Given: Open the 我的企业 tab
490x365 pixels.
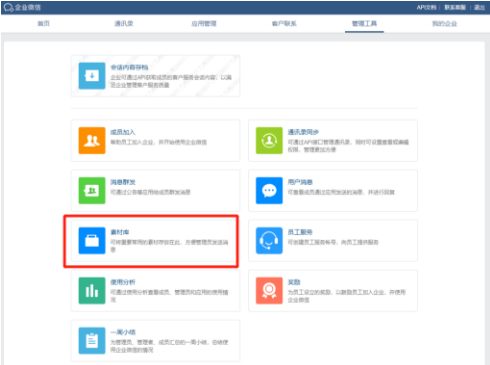Looking at the screenshot, I should point(445,24).
